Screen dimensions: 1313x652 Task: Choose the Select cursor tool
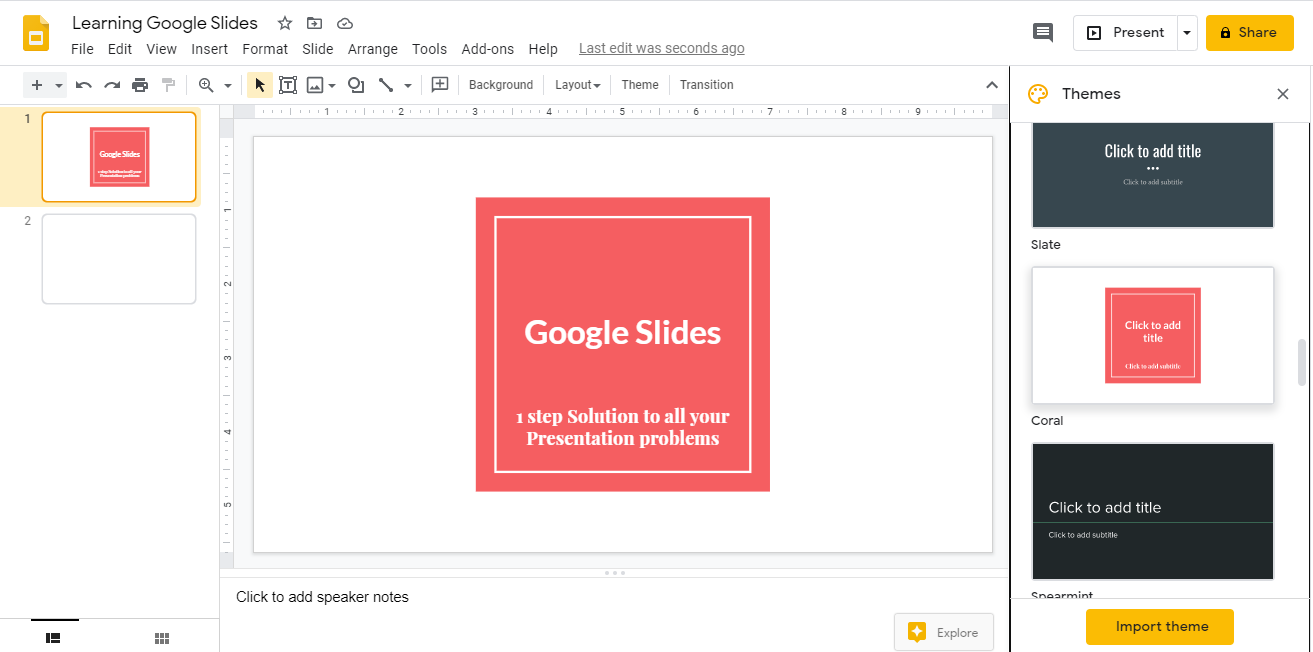[260, 85]
